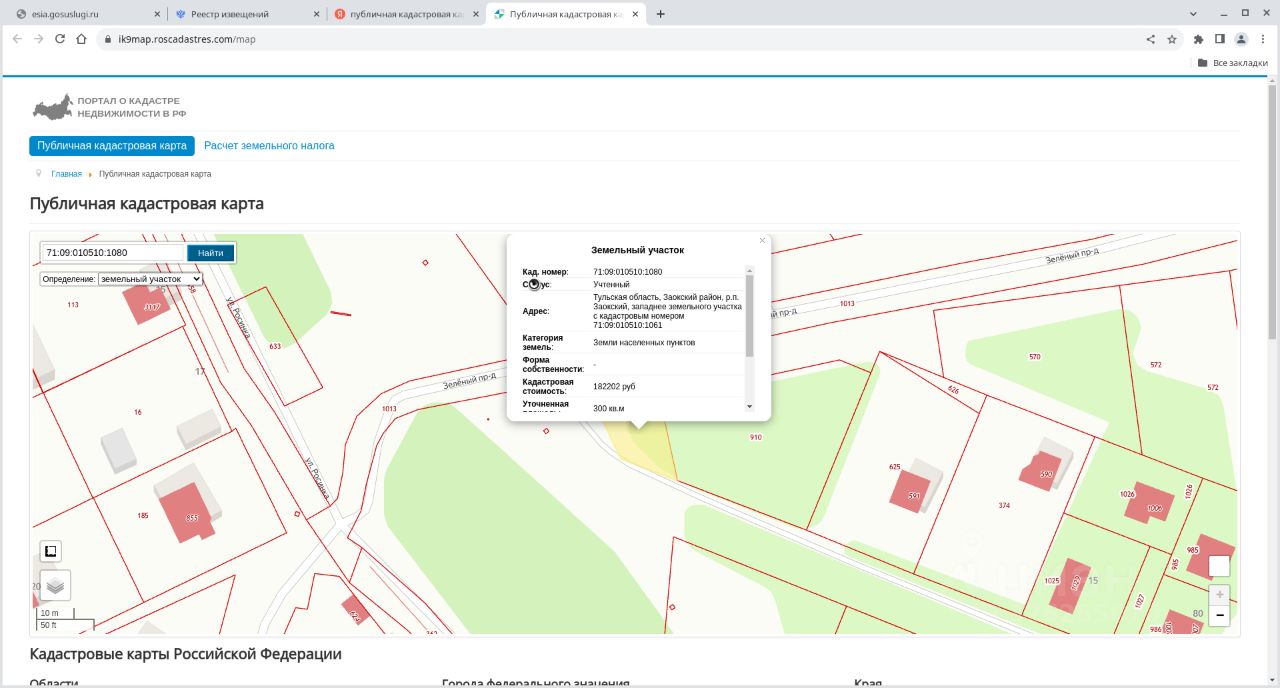
Task: Click parcel 633 on the map
Action: pyautogui.click(x=275, y=346)
